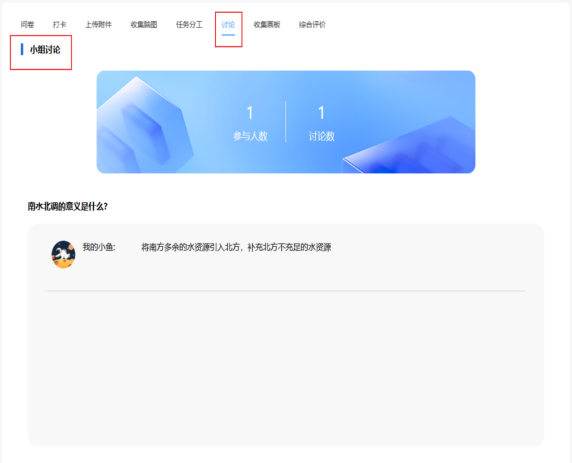Click the username 我的小鱼
This screenshot has height=463, width=572.
point(99,247)
